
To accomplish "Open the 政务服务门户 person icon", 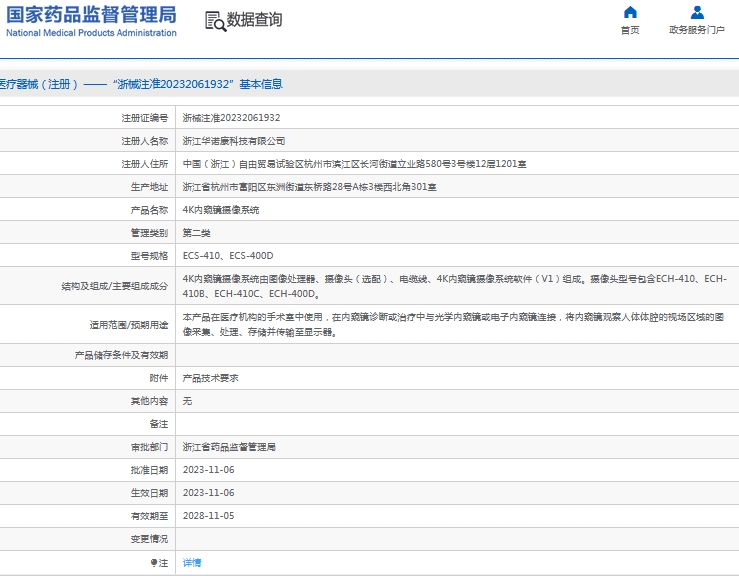I will pyautogui.click(x=697, y=12).
